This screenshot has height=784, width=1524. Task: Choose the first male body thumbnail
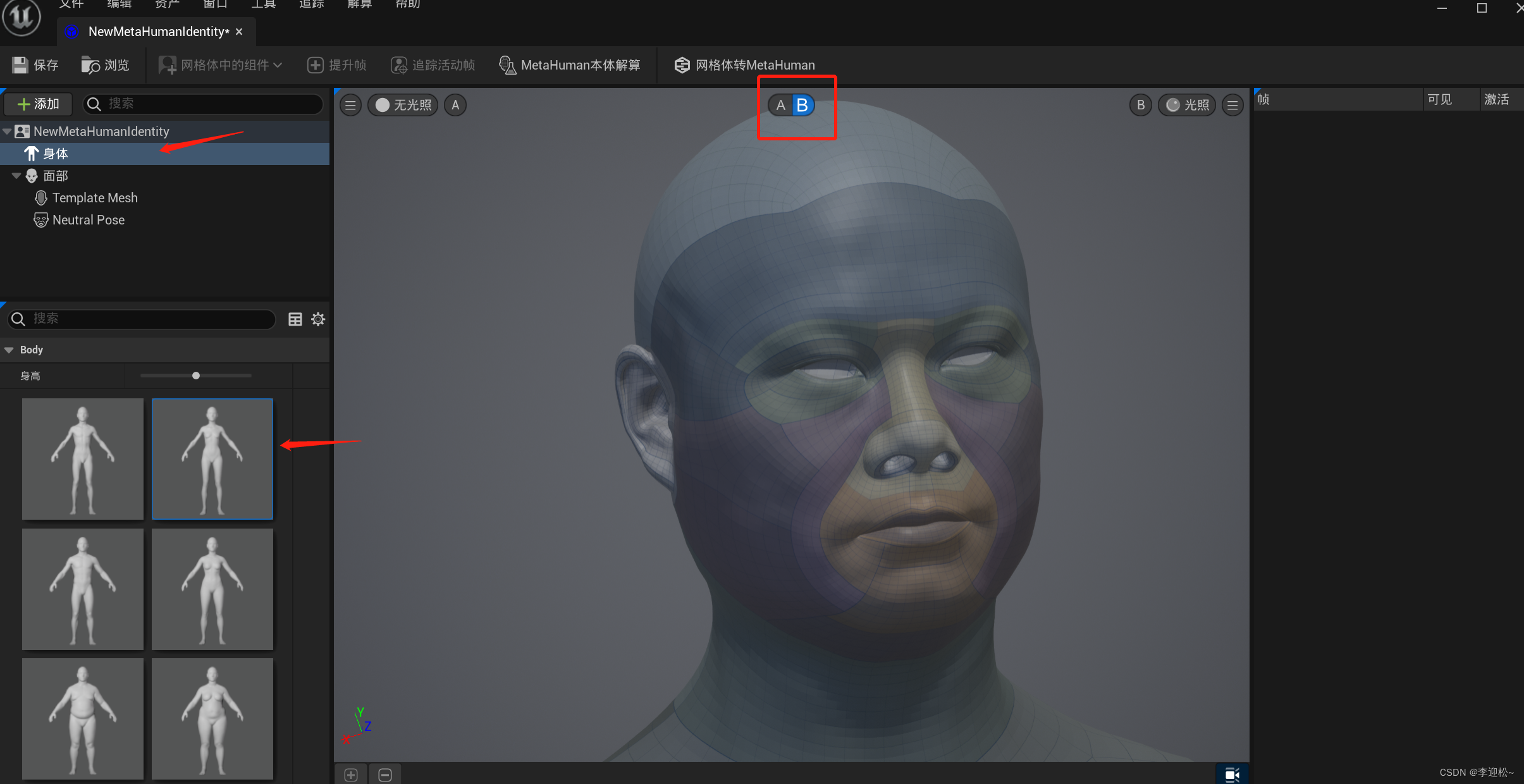coord(83,459)
